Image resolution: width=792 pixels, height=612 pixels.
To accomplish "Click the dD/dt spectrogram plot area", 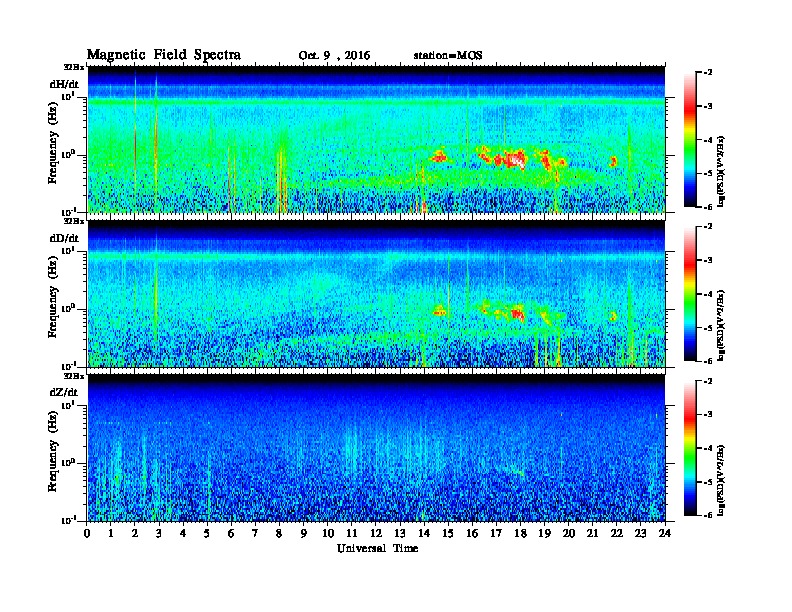I will 376,293.
